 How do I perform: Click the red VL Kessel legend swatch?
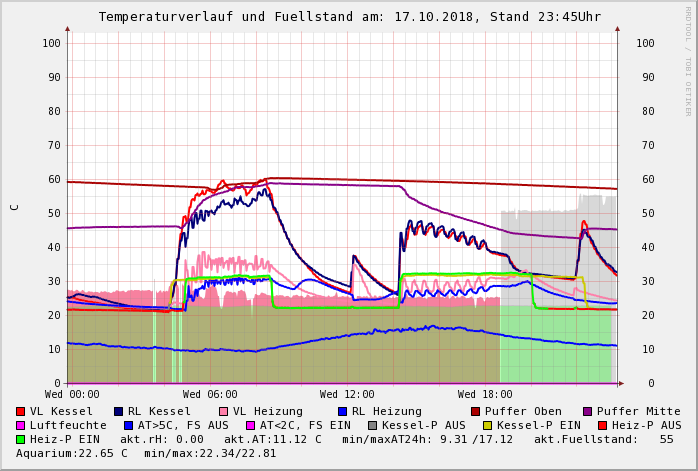pyautogui.click(x=21, y=411)
